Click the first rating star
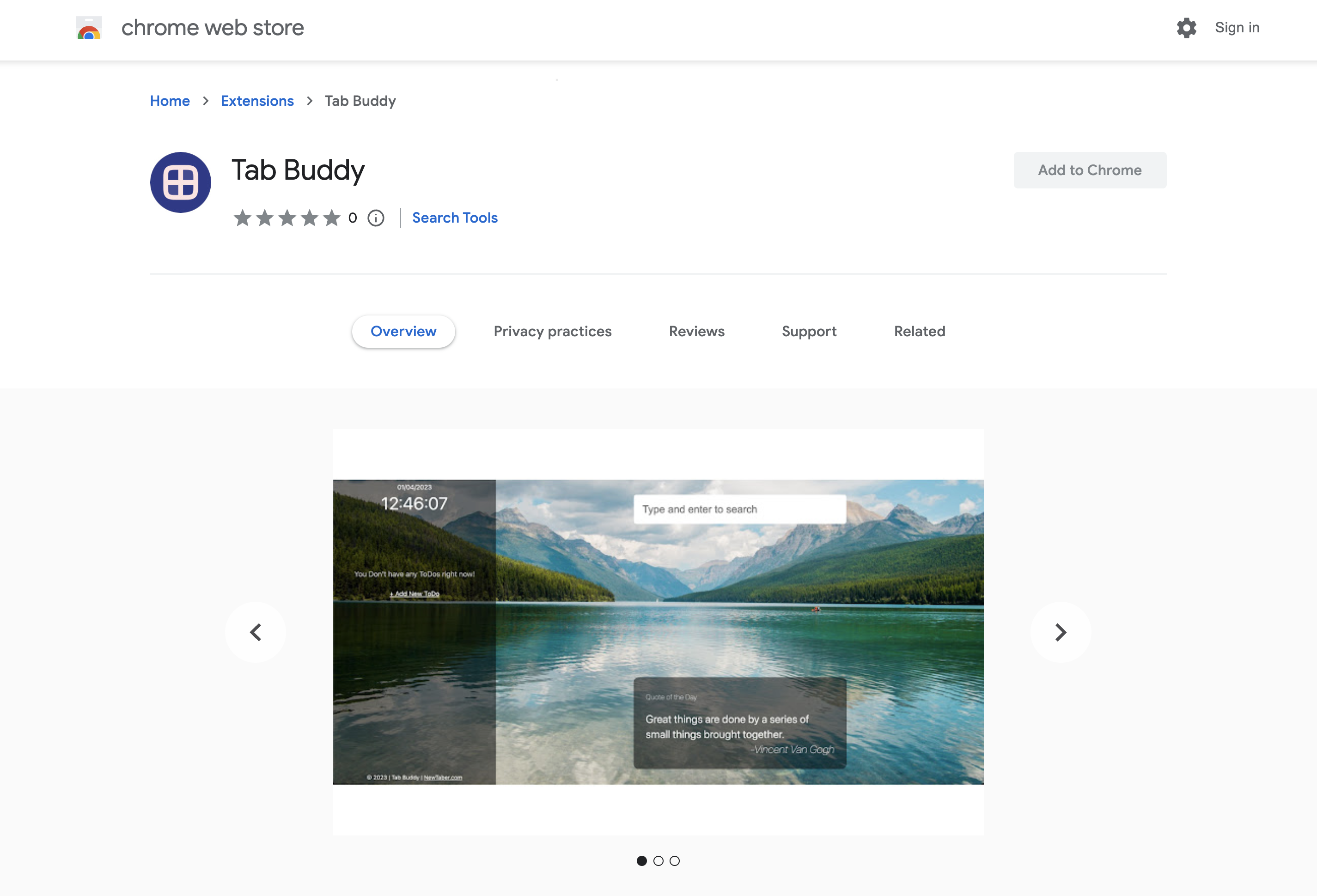The image size is (1317, 896). point(243,218)
